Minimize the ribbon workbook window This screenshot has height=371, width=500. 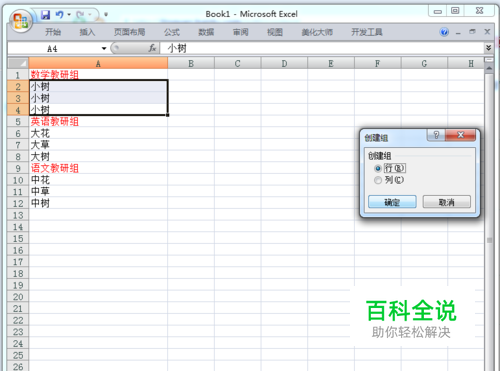point(458,32)
